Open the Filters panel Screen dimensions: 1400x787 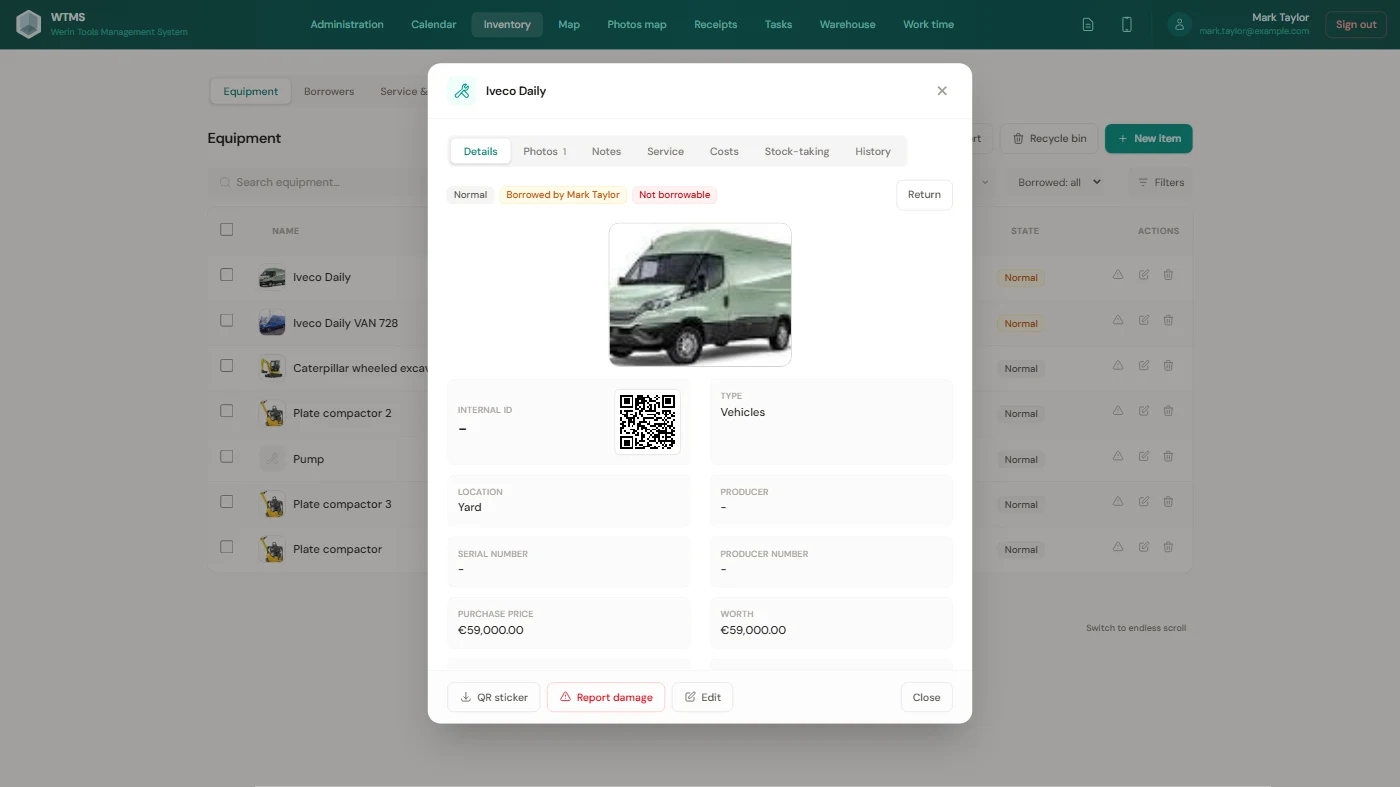pos(1160,182)
